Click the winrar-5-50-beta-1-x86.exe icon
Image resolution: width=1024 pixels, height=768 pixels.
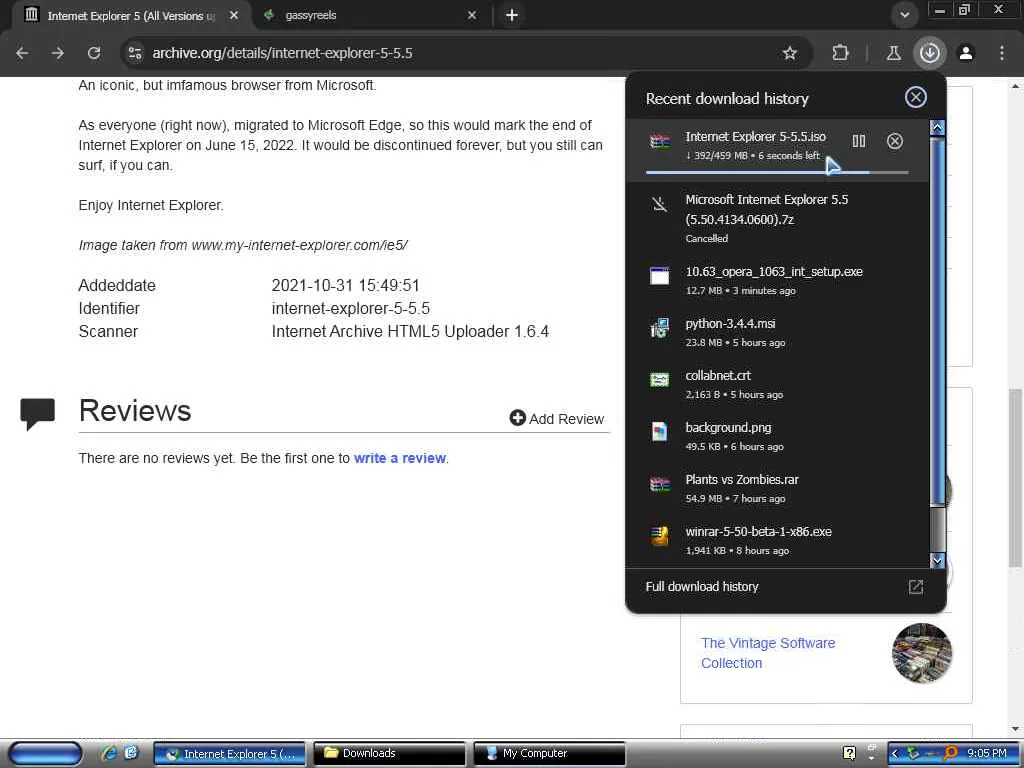pos(660,536)
